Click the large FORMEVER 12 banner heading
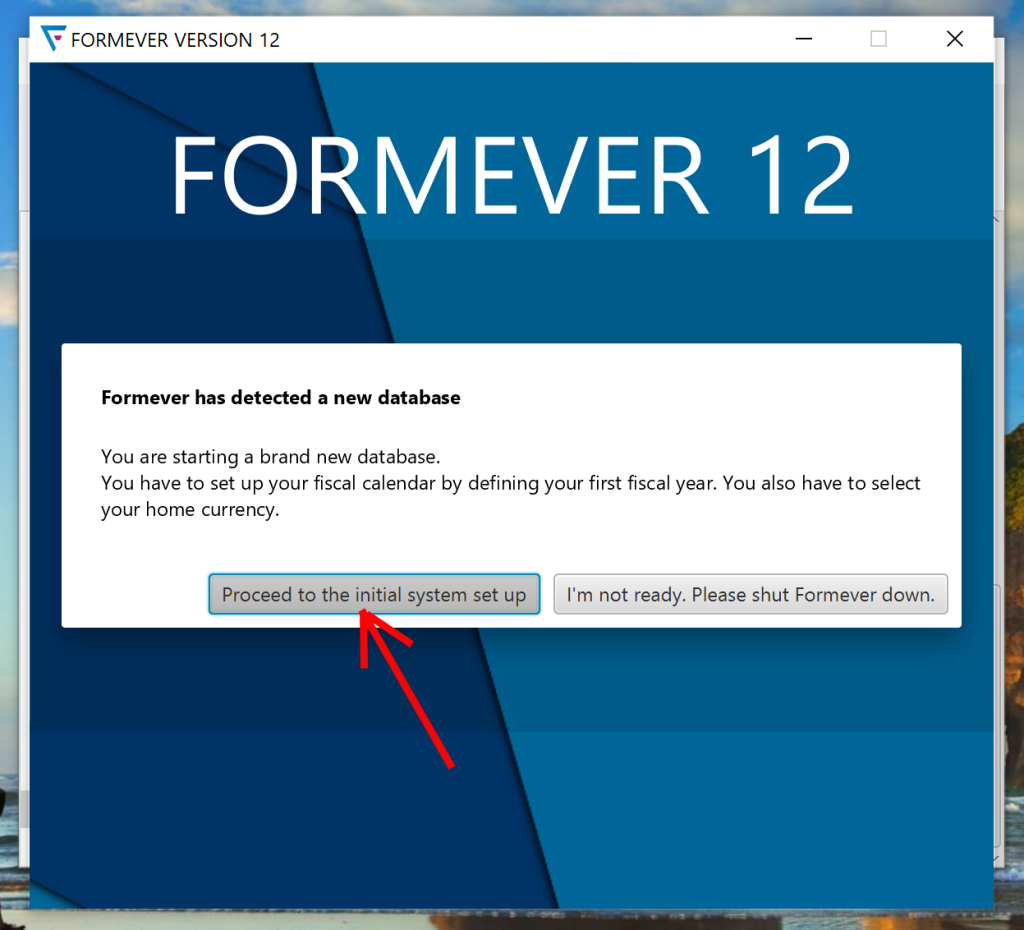 click(512, 174)
